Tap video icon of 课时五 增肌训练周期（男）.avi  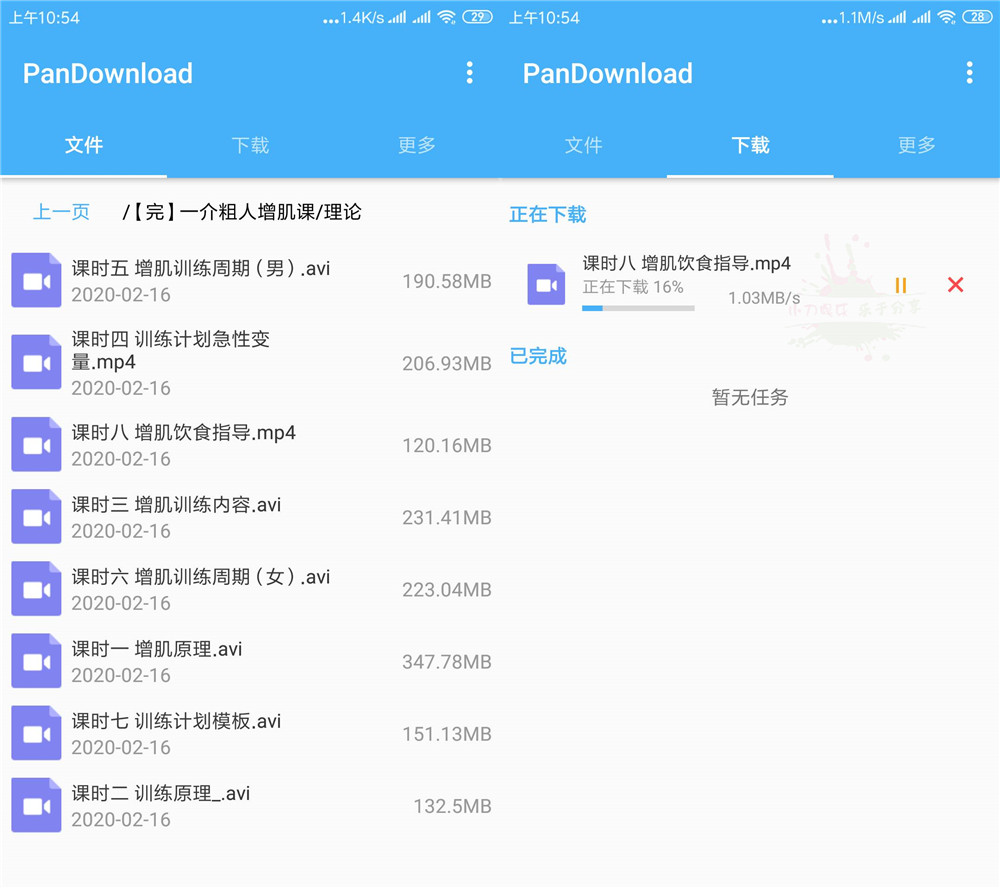pos(36,280)
